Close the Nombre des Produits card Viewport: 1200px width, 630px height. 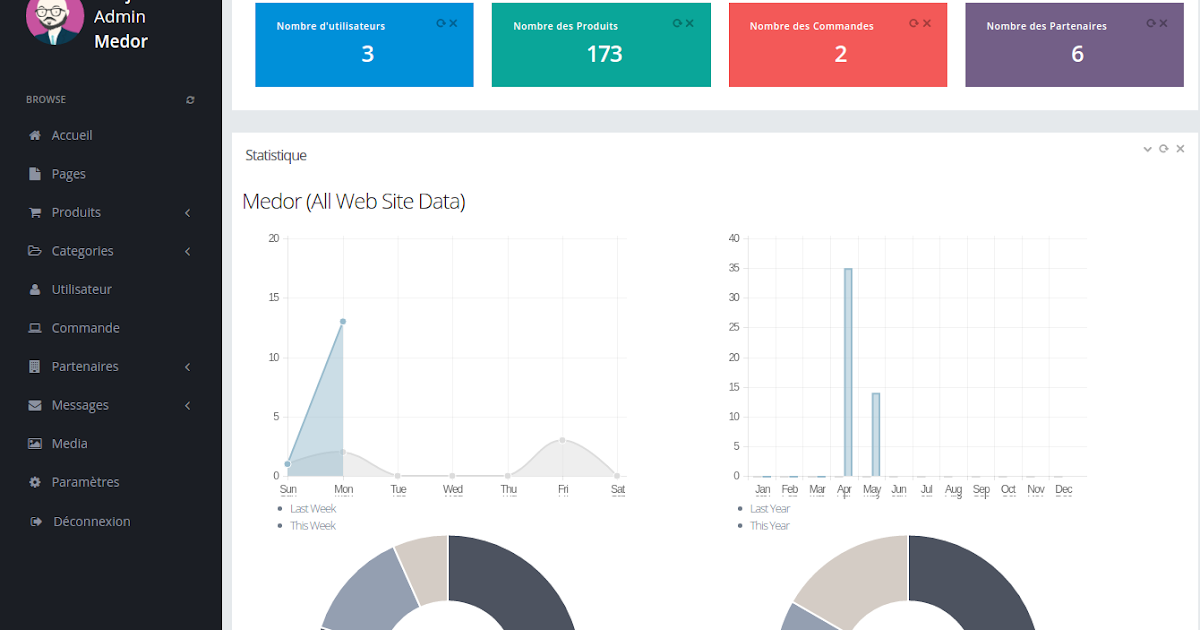coord(690,23)
